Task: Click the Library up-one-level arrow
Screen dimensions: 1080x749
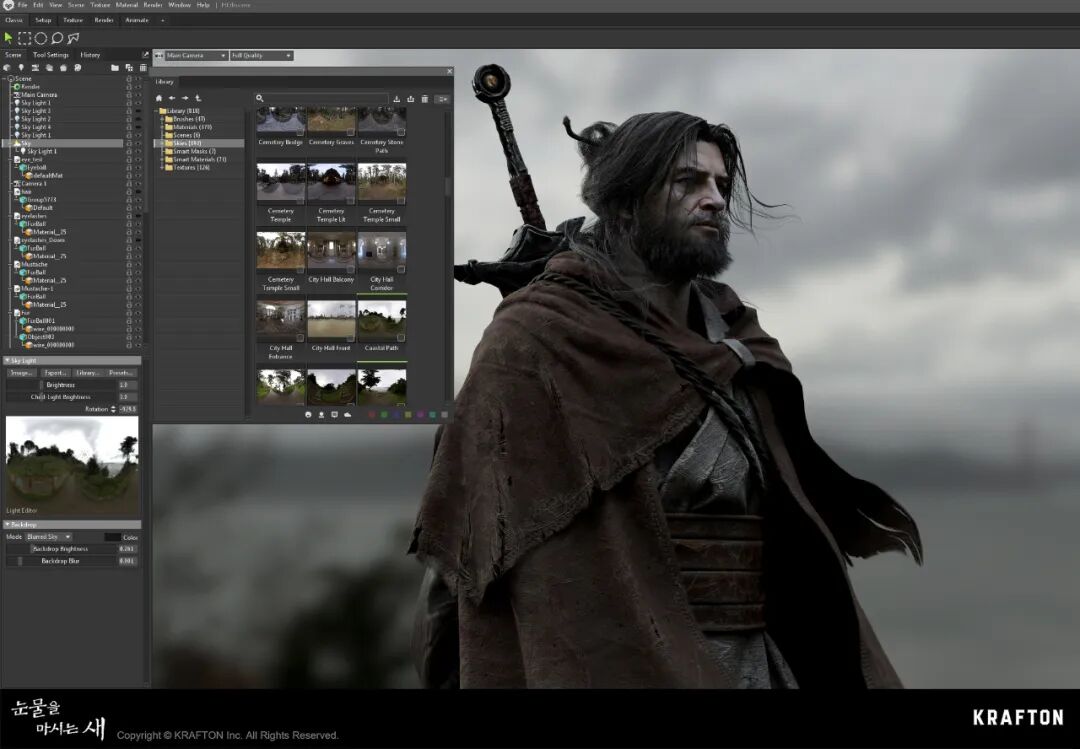Action: (198, 99)
